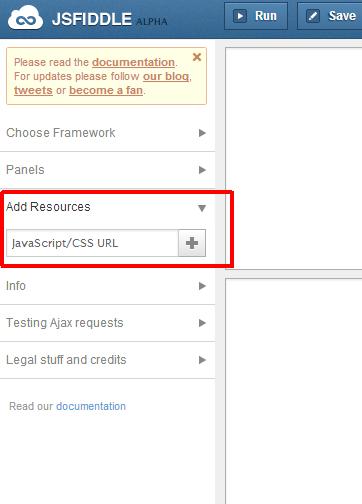Image resolution: width=362 pixels, height=504 pixels.
Task: Click the blue documentation link at the bottom
Action: click(x=91, y=406)
